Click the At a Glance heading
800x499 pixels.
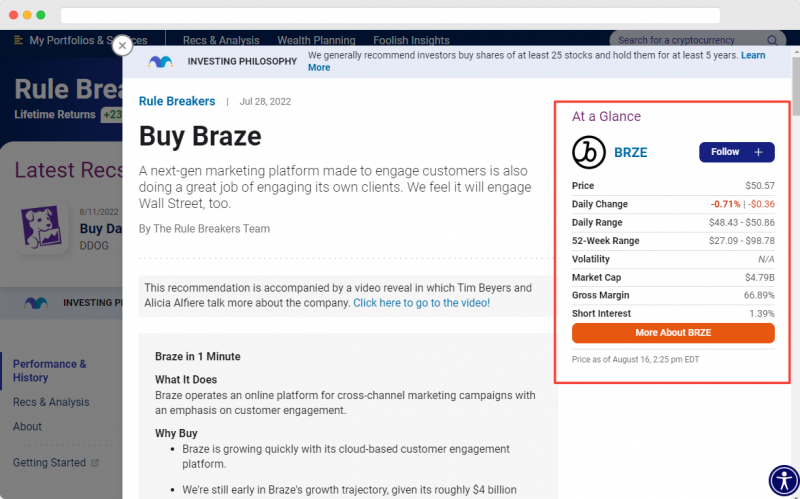click(606, 116)
